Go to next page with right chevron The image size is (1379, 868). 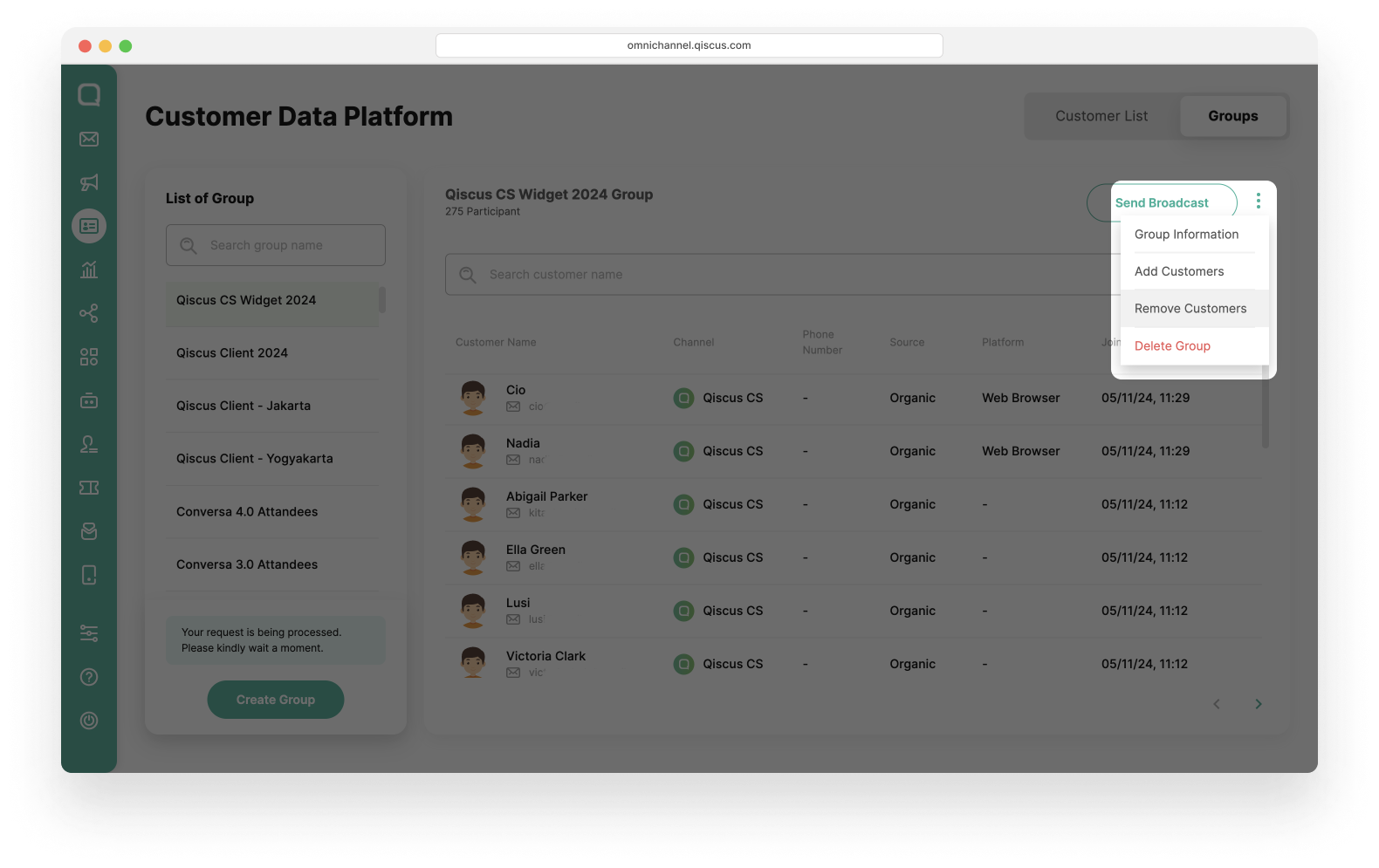(1259, 704)
